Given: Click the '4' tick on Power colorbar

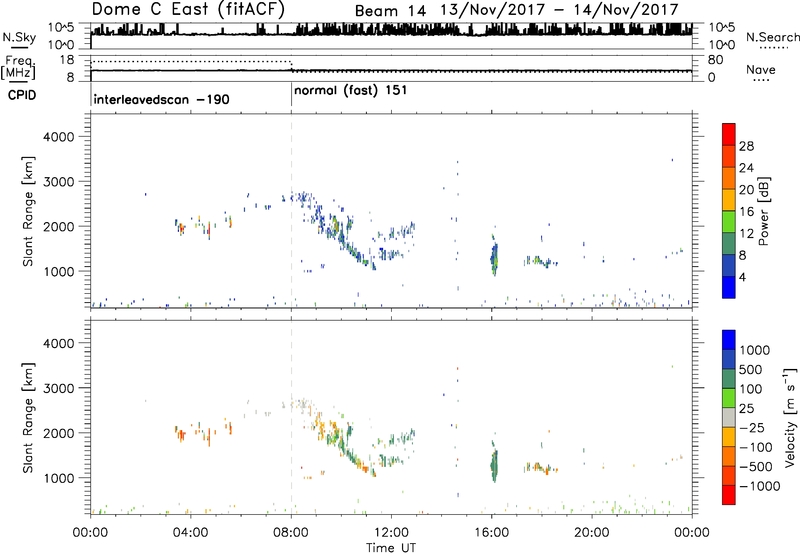Looking at the screenshot, I should click(742, 277).
